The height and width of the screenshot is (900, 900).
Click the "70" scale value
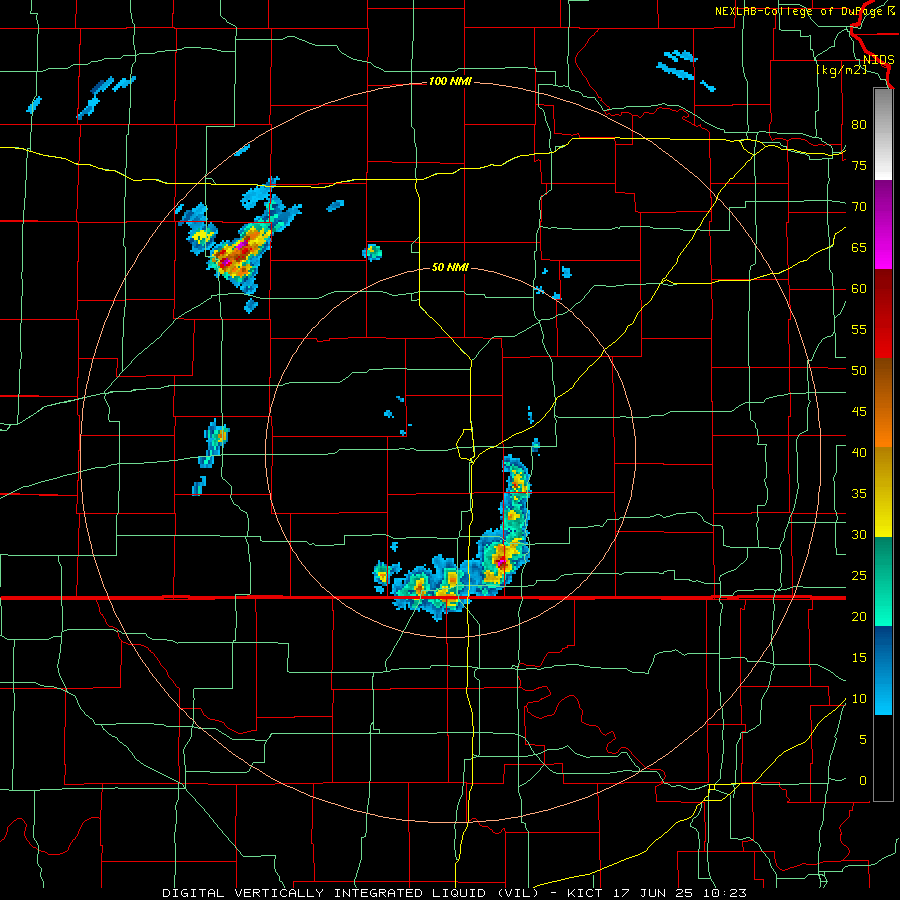click(x=859, y=207)
